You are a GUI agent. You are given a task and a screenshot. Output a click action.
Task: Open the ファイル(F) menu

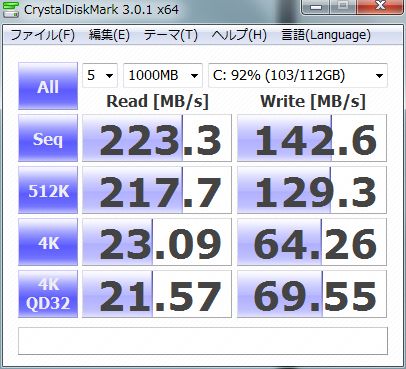tap(43, 35)
